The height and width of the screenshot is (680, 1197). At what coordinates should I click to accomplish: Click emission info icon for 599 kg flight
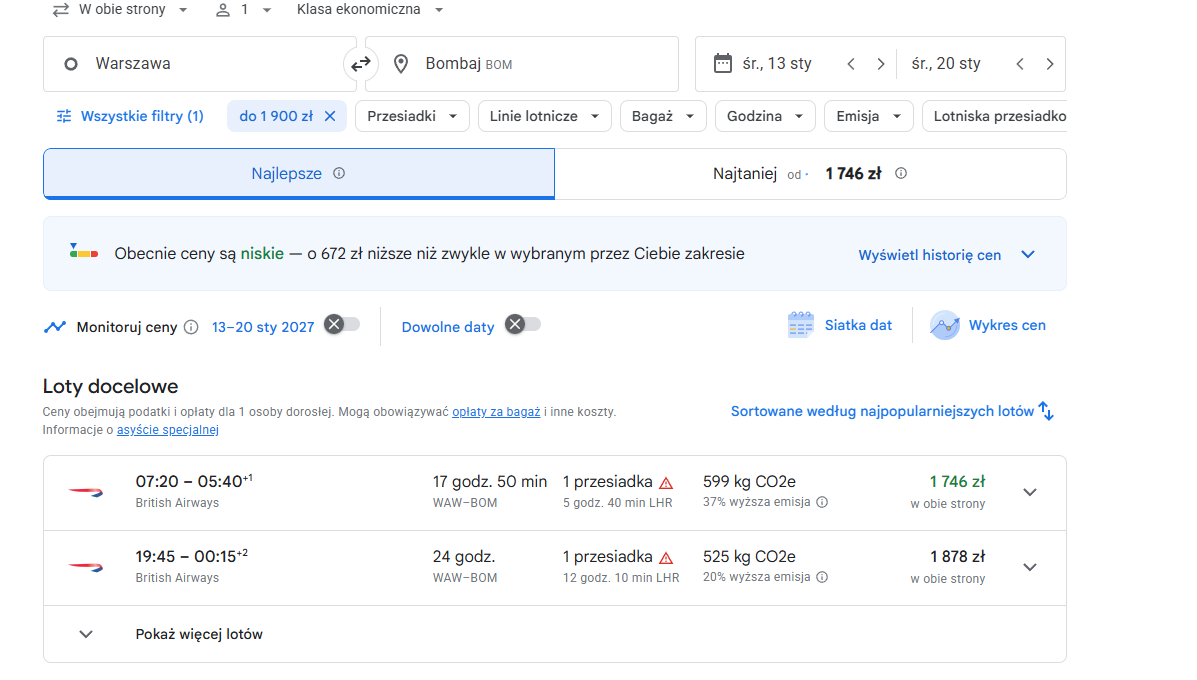tap(822, 502)
